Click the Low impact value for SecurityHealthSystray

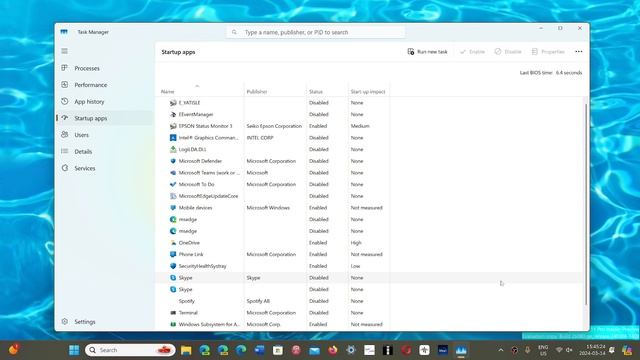point(356,266)
